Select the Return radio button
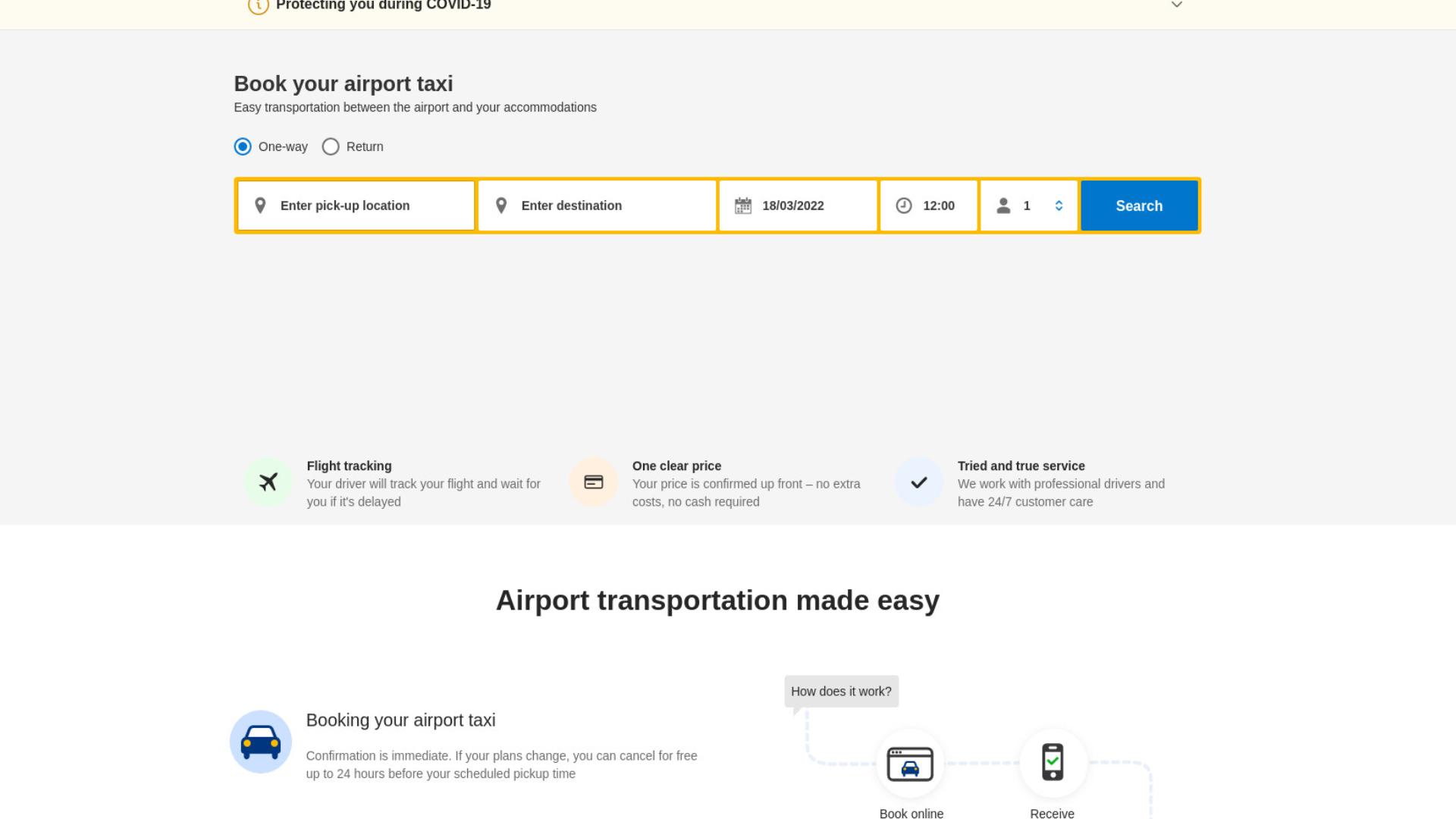The width and height of the screenshot is (1456, 819). (331, 146)
